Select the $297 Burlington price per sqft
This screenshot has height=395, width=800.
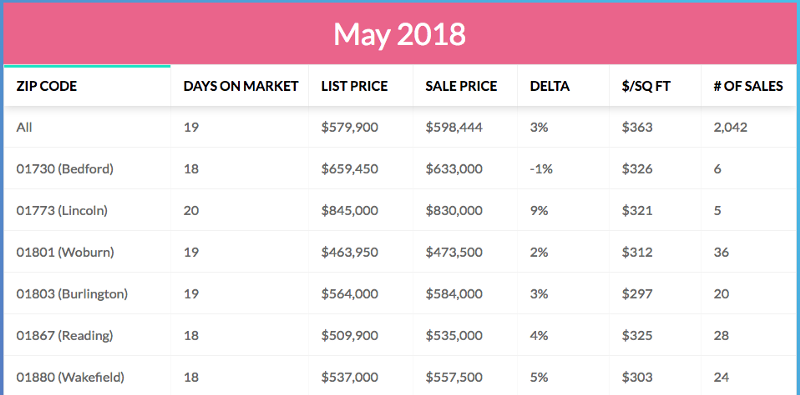coord(637,294)
